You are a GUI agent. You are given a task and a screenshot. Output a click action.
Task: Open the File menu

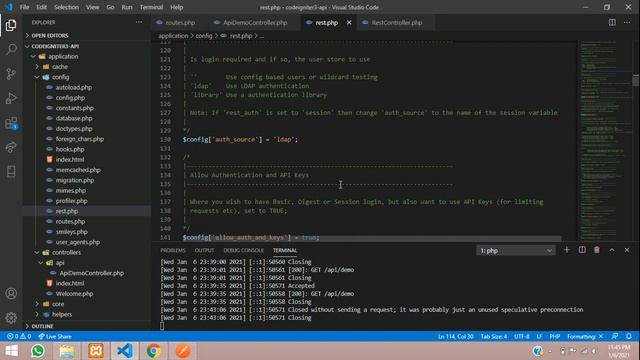tap(24, 7)
